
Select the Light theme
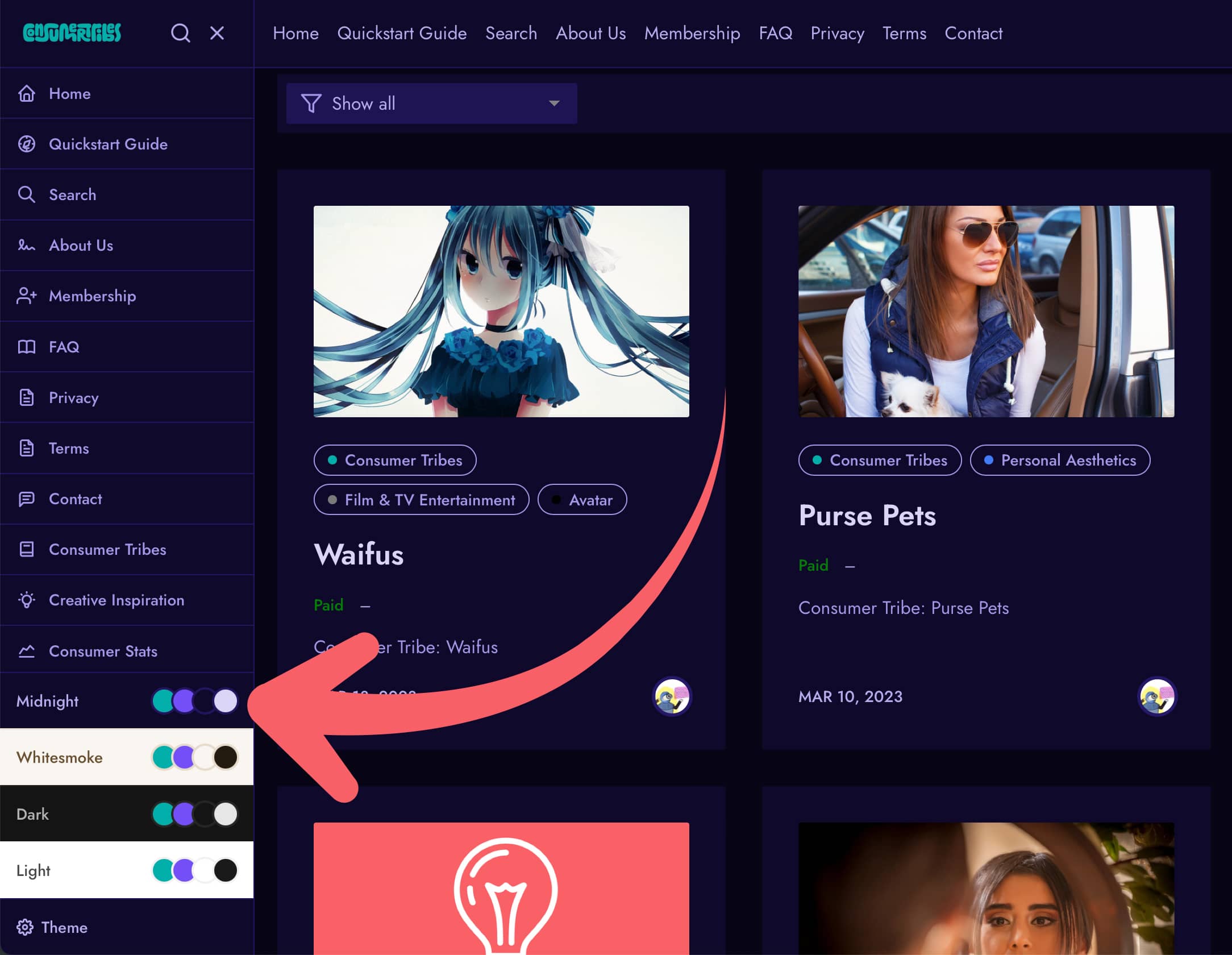127,870
